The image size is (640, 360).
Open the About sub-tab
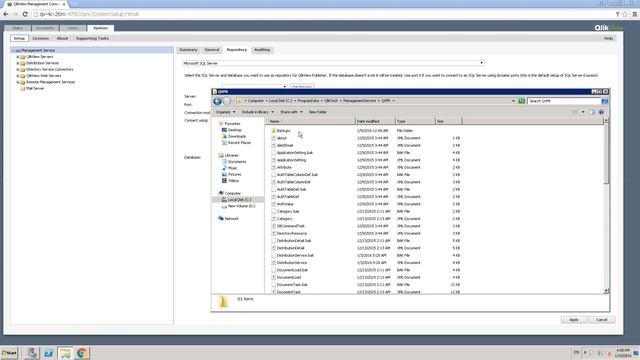pyautogui.click(x=62, y=38)
